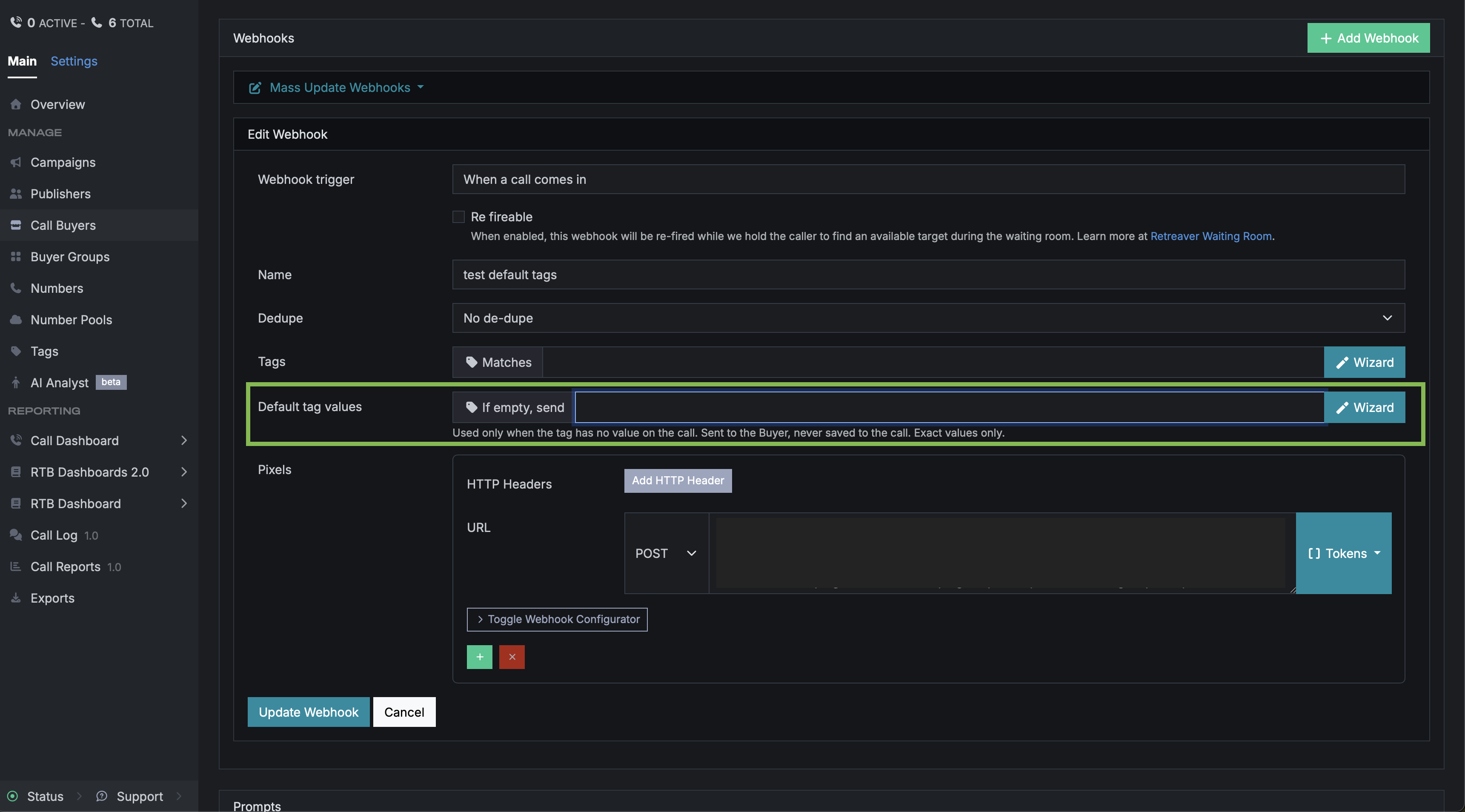Click the Tags row Wizard button
Screen dimensions: 1465x812
(1364, 362)
